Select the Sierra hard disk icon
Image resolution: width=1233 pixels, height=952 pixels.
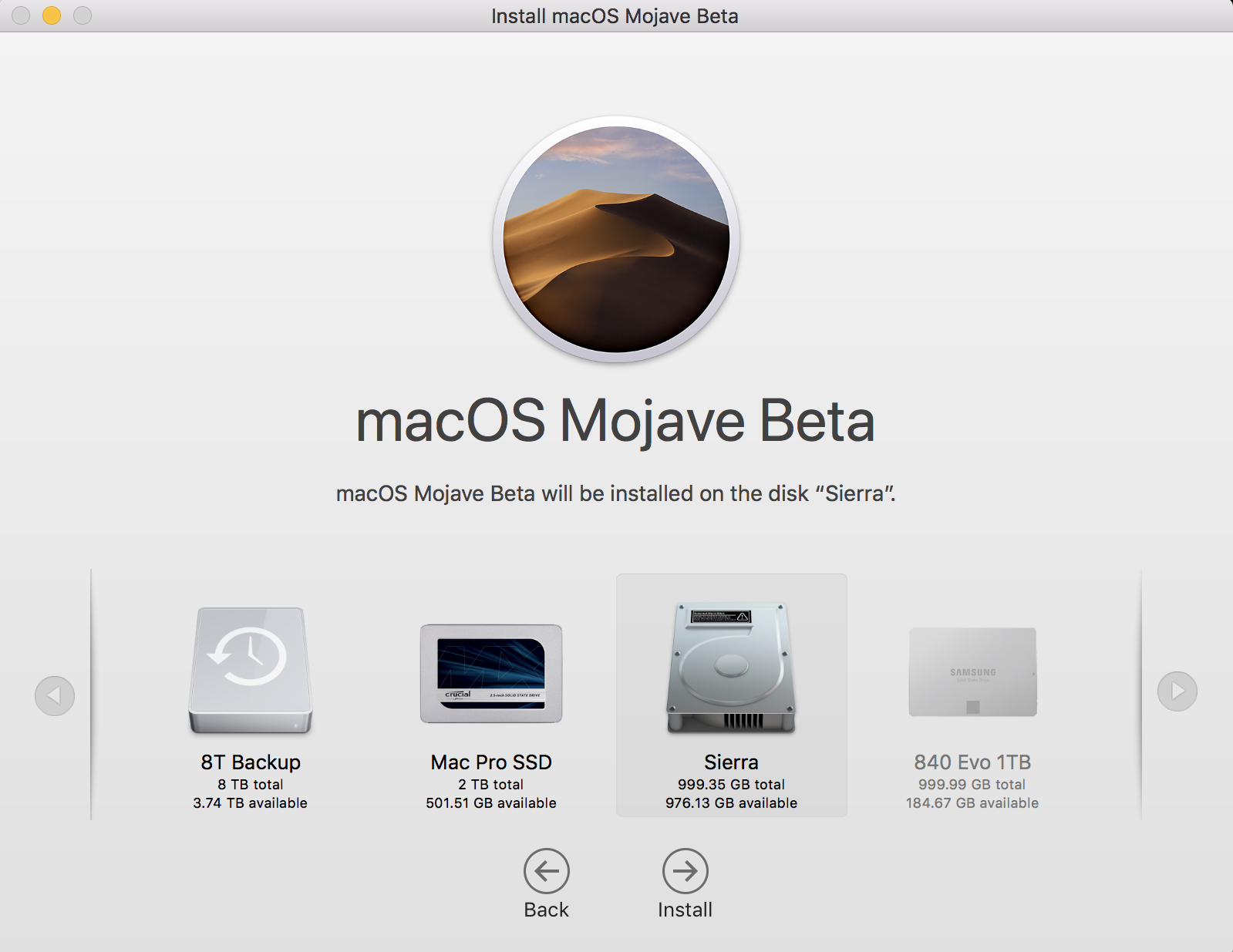[x=731, y=668]
